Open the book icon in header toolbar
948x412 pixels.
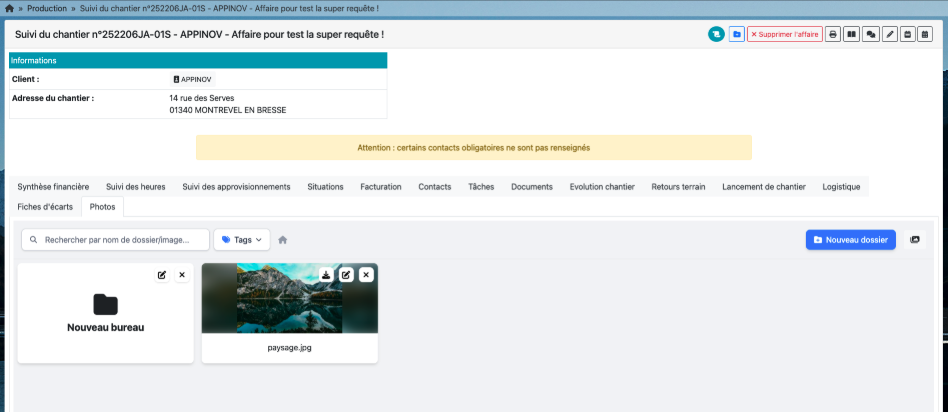pos(851,34)
